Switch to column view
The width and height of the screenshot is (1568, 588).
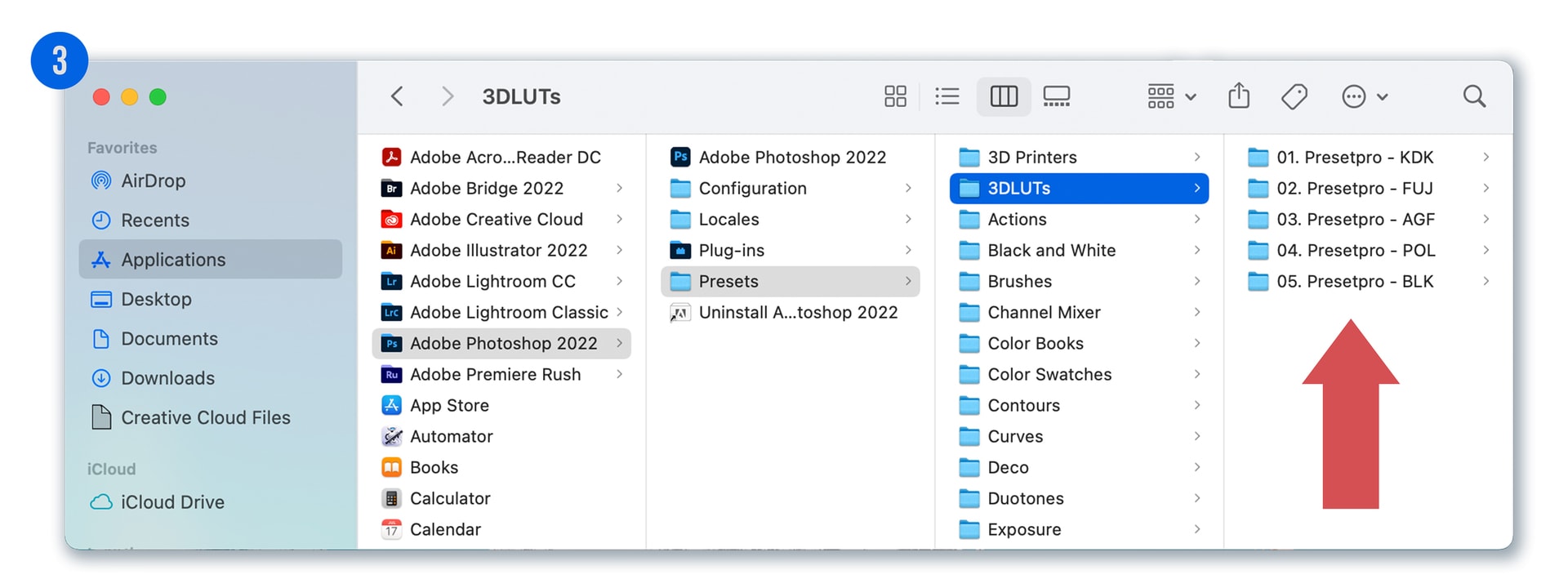pos(1004,96)
